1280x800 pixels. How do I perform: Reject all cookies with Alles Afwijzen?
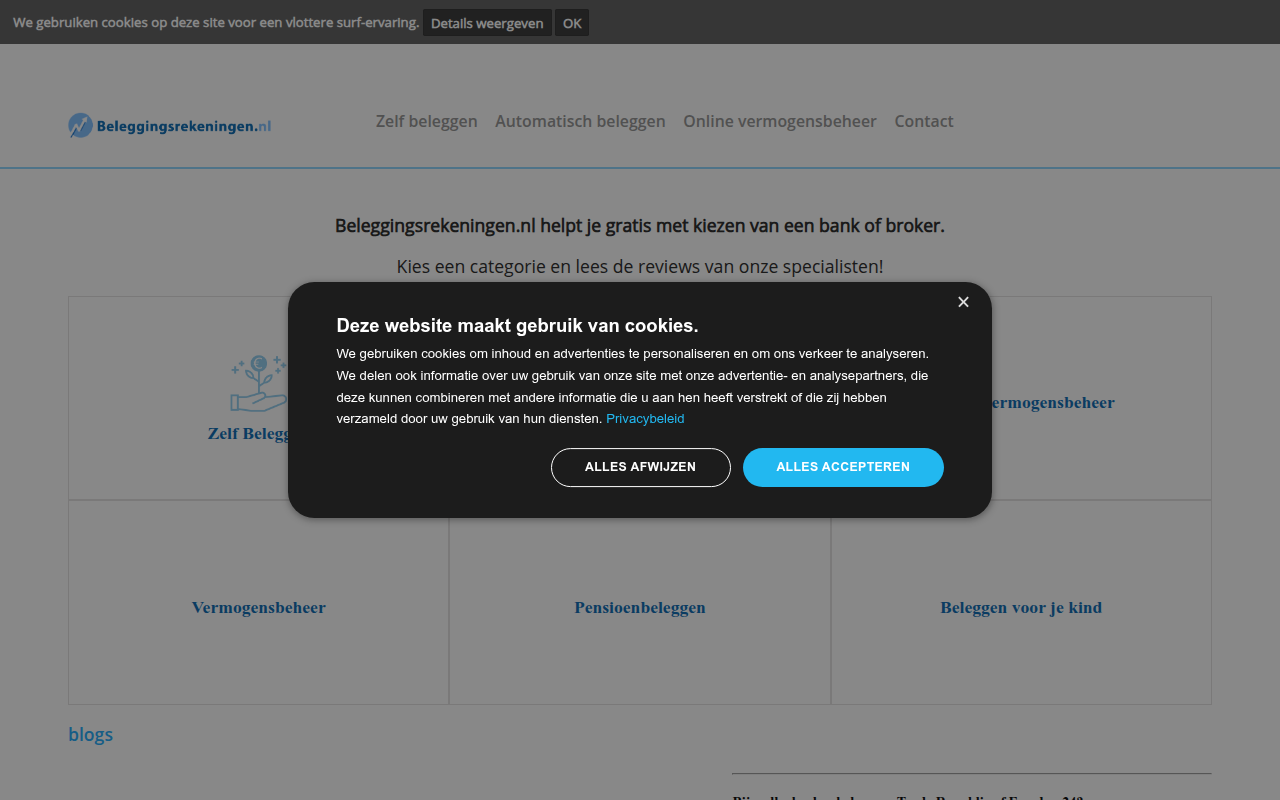(x=641, y=467)
